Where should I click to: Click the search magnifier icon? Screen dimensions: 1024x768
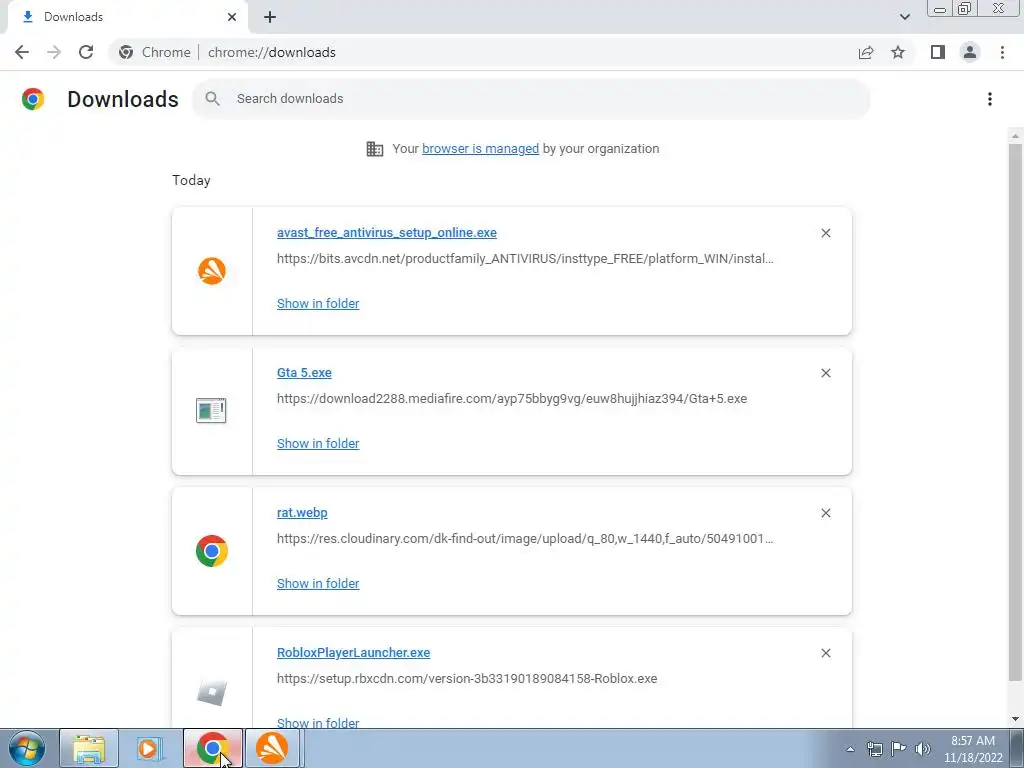212,99
